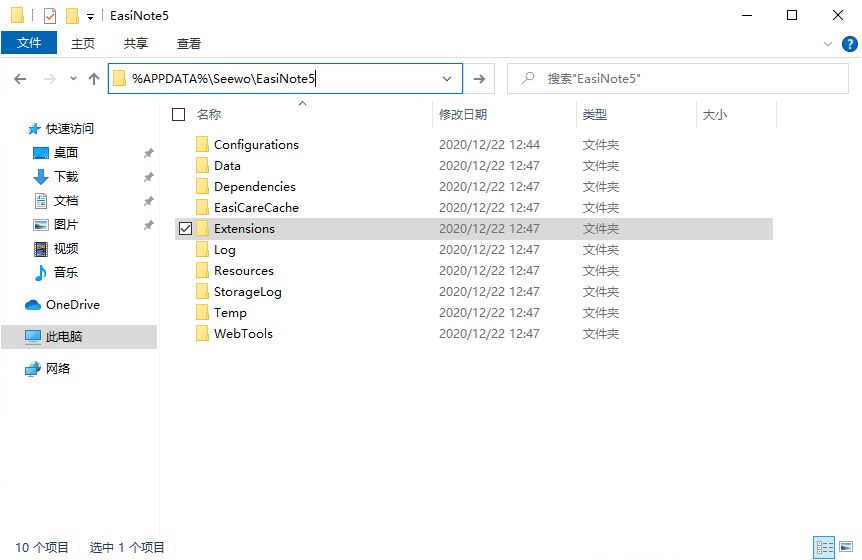This screenshot has height=560, width=862.
Task: Open 图片 in the sidebar
Action: 65,225
